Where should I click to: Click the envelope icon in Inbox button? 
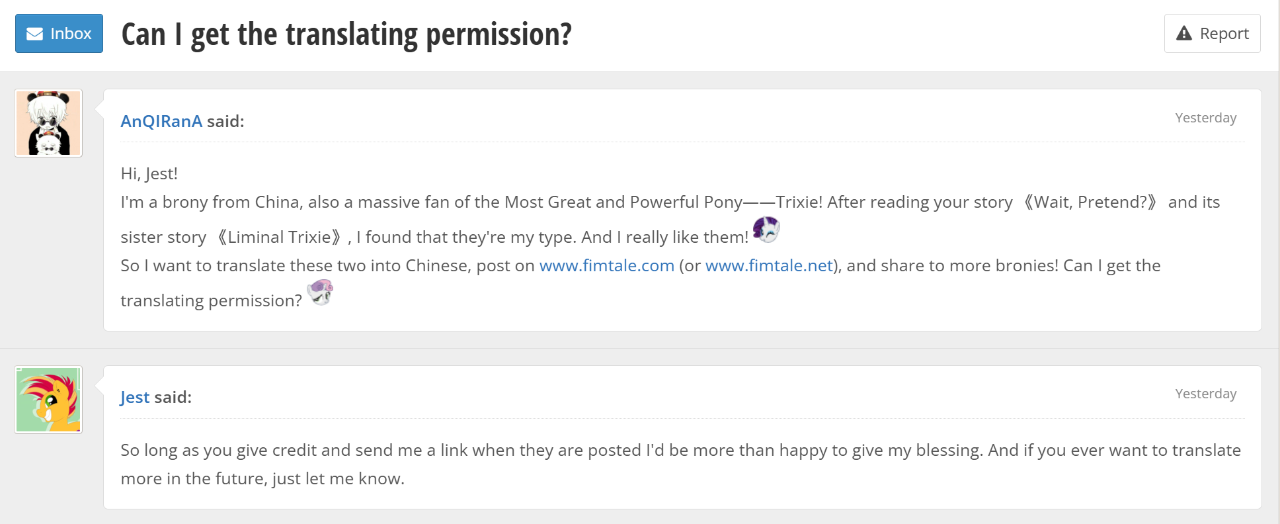[x=34, y=33]
